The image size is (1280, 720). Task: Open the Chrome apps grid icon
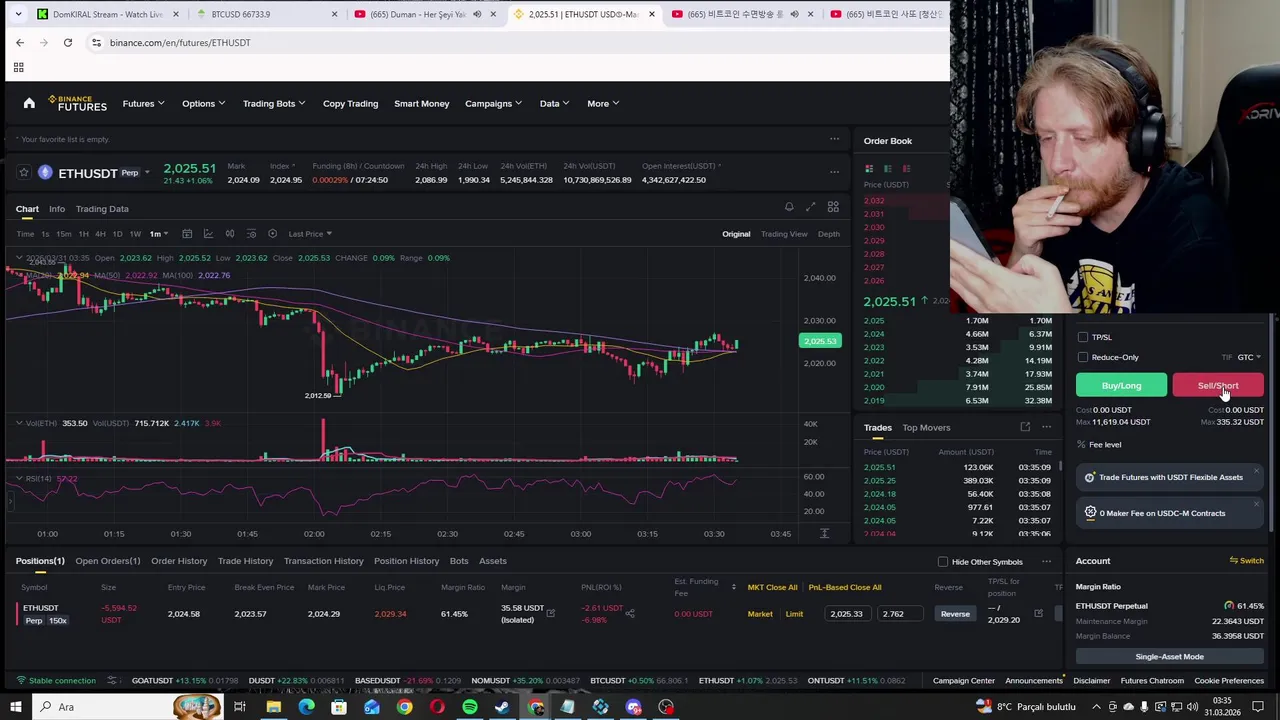[18, 67]
